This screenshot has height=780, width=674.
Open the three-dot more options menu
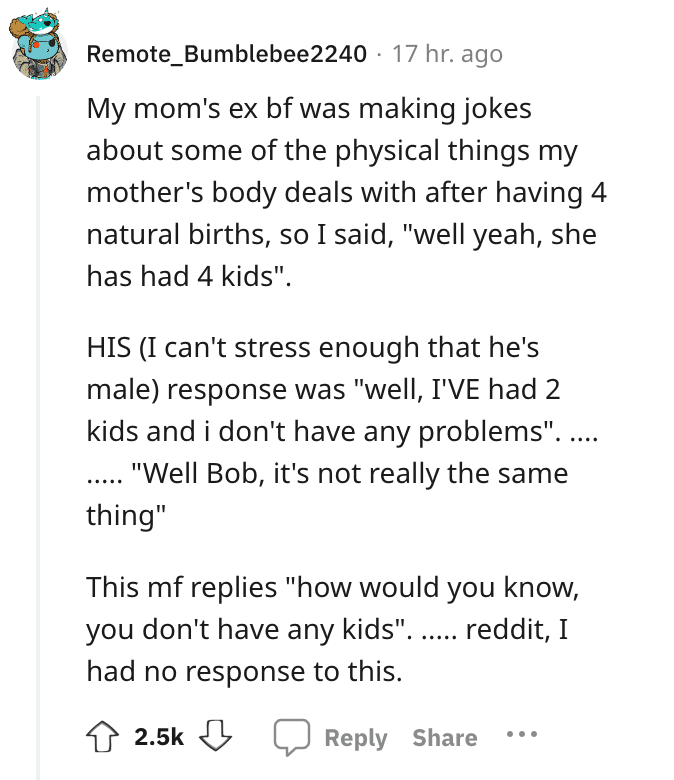520,735
